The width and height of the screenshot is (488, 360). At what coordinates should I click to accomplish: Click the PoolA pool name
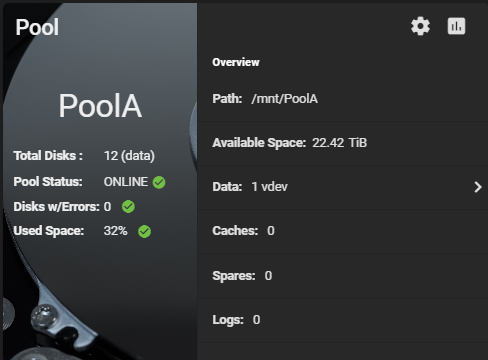(x=100, y=106)
